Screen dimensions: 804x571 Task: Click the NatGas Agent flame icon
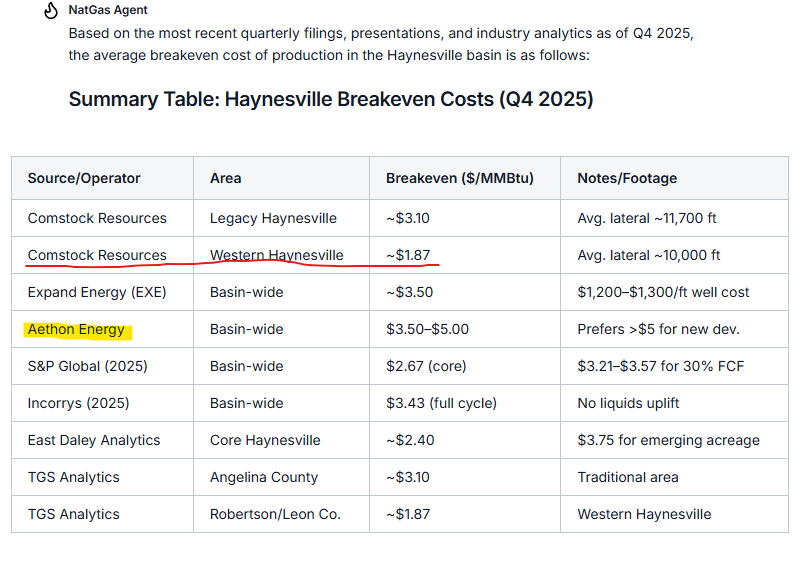point(51,10)
